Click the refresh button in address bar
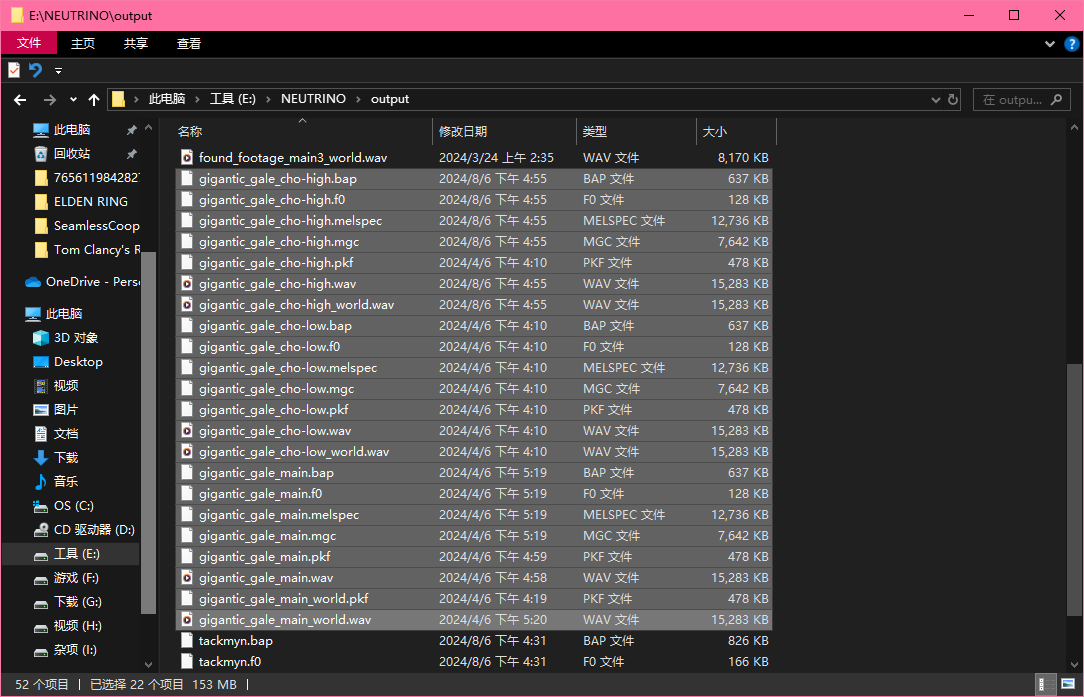The width and height of the screenshot is (1084, 697). pyautogui.click(x=953, y=100)
